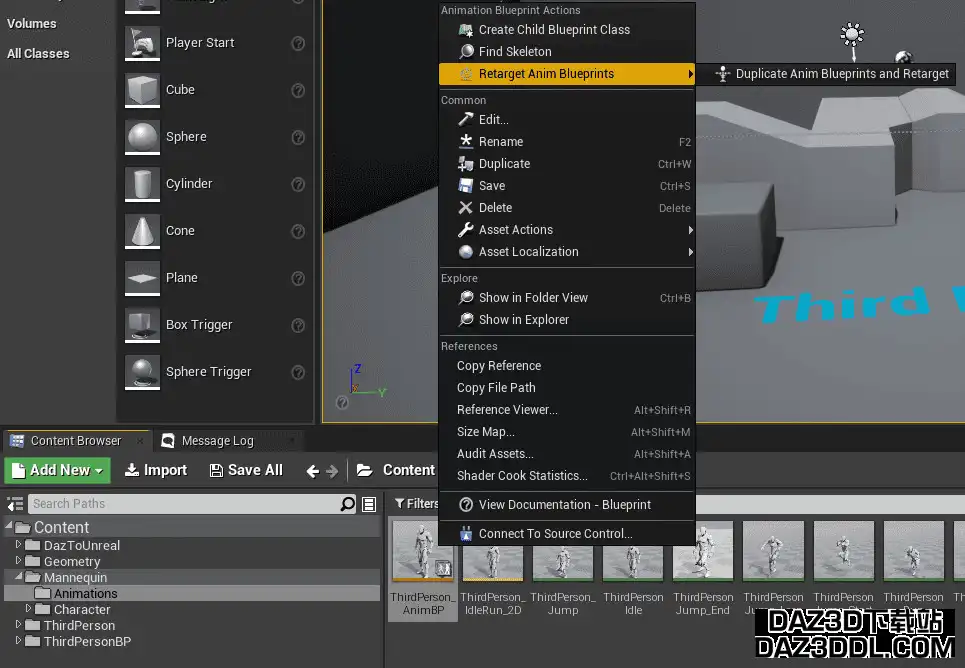Image resolution: width=965 pixels, height=668 pixels.
Task: Open the Asset Actions submenu
Action: [x=567, y=230]
